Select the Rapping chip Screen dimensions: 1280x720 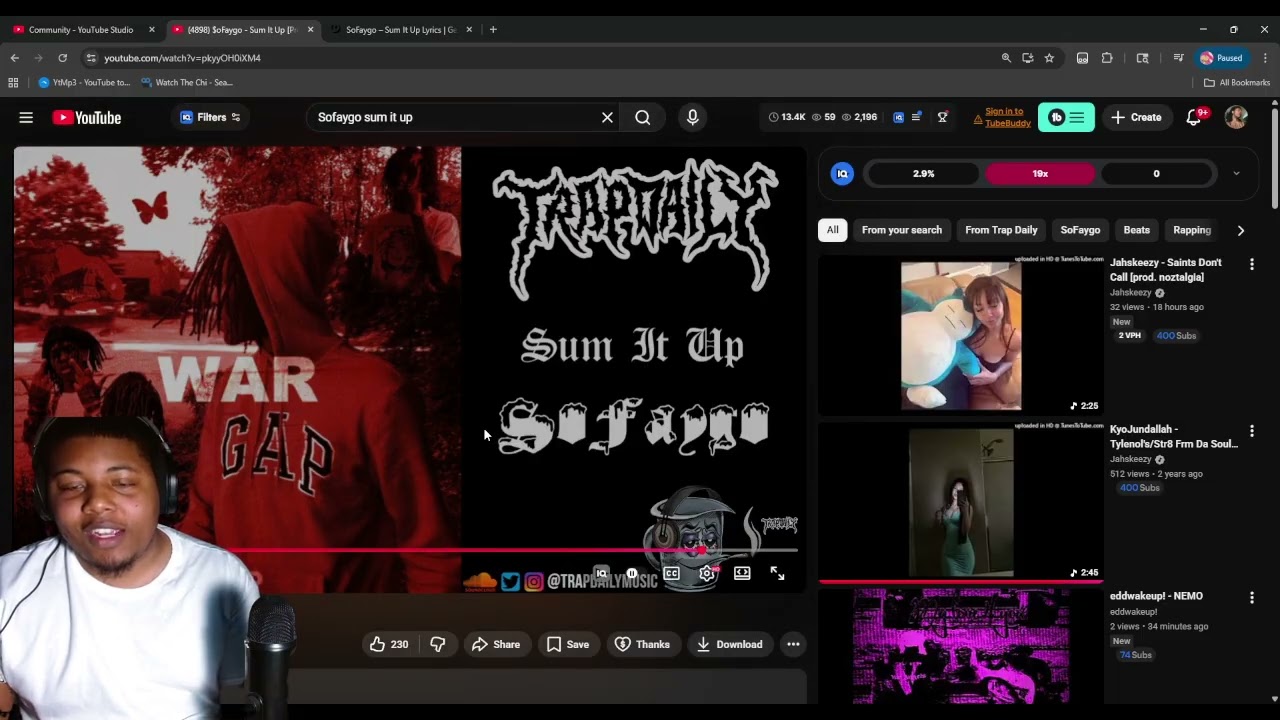tap(1192, 230)
